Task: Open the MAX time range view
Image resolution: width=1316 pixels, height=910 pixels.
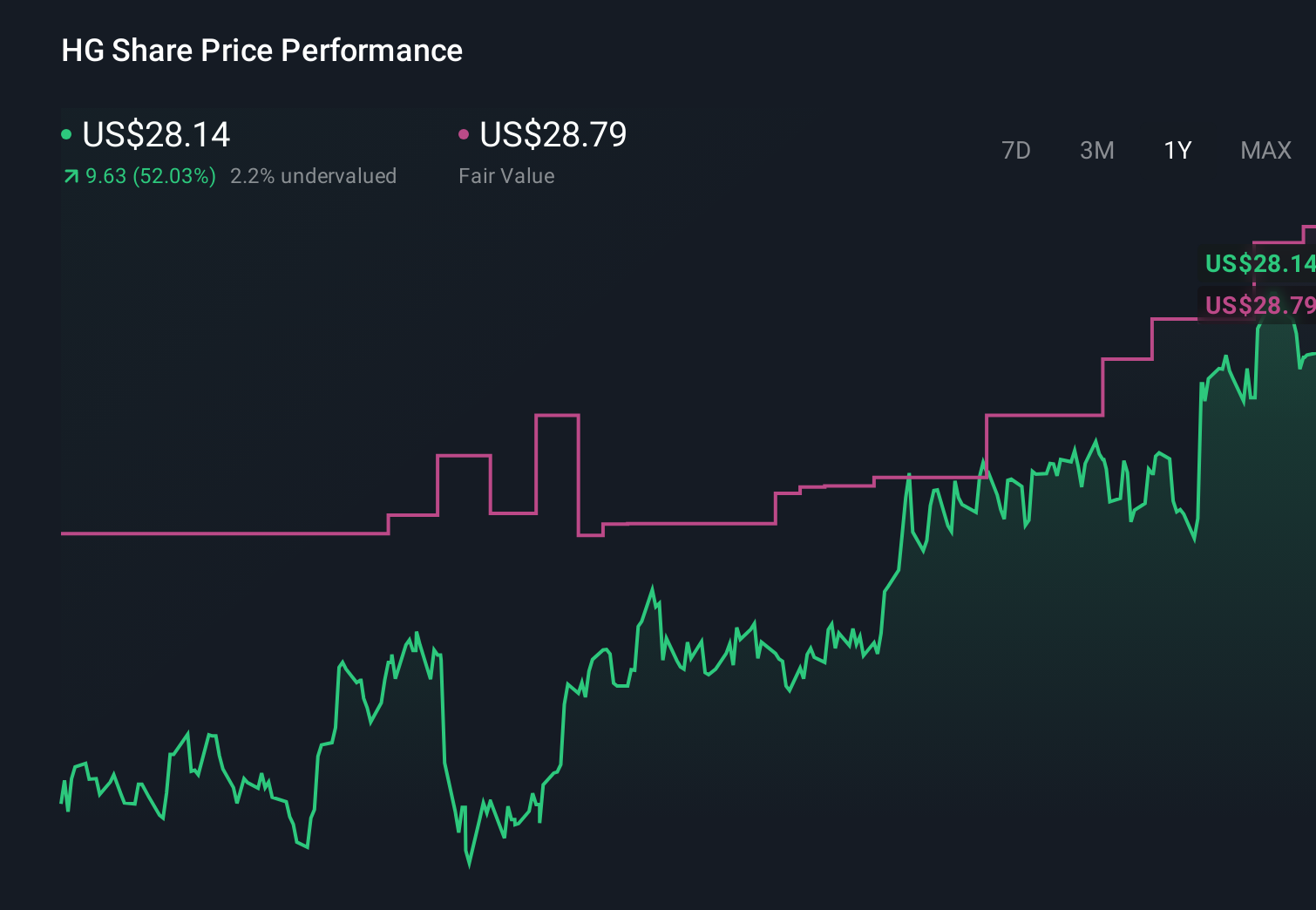Action: pyautogui.click(x=1265, y=150)
